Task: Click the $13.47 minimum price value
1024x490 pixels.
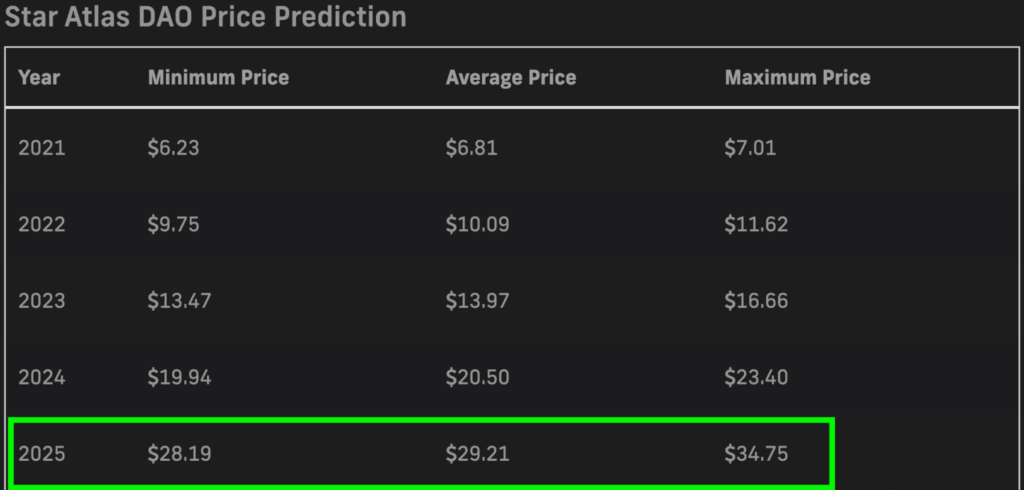Action: pos(179,301)
